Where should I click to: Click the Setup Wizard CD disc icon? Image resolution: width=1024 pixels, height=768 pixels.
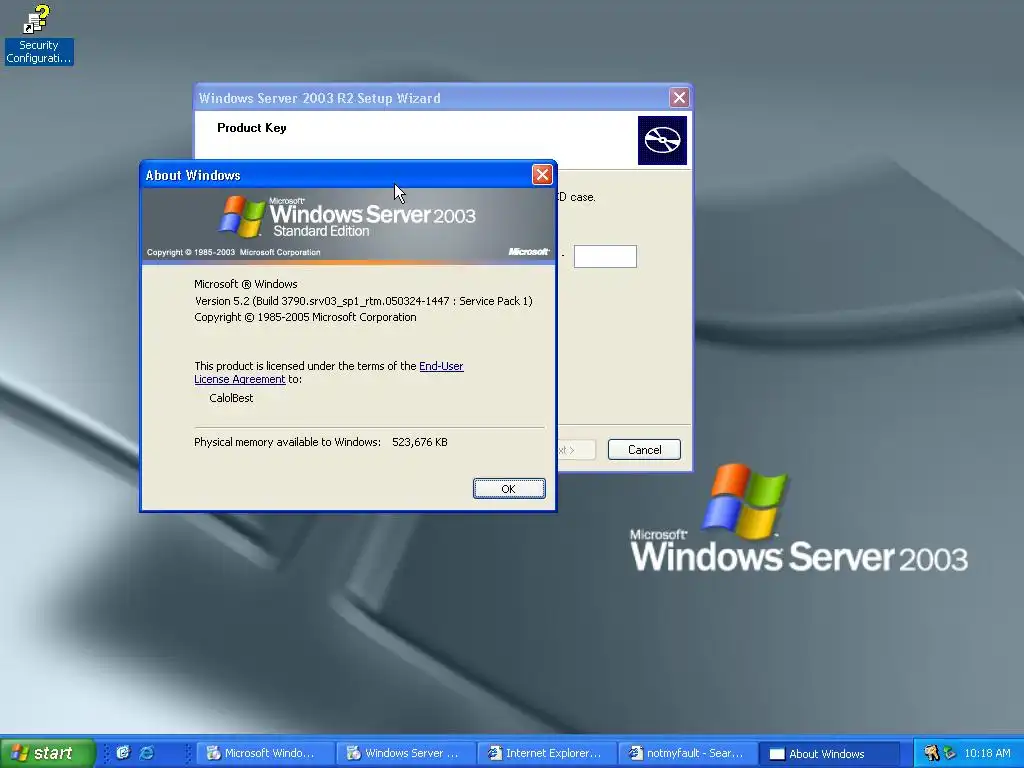point(662,140)
